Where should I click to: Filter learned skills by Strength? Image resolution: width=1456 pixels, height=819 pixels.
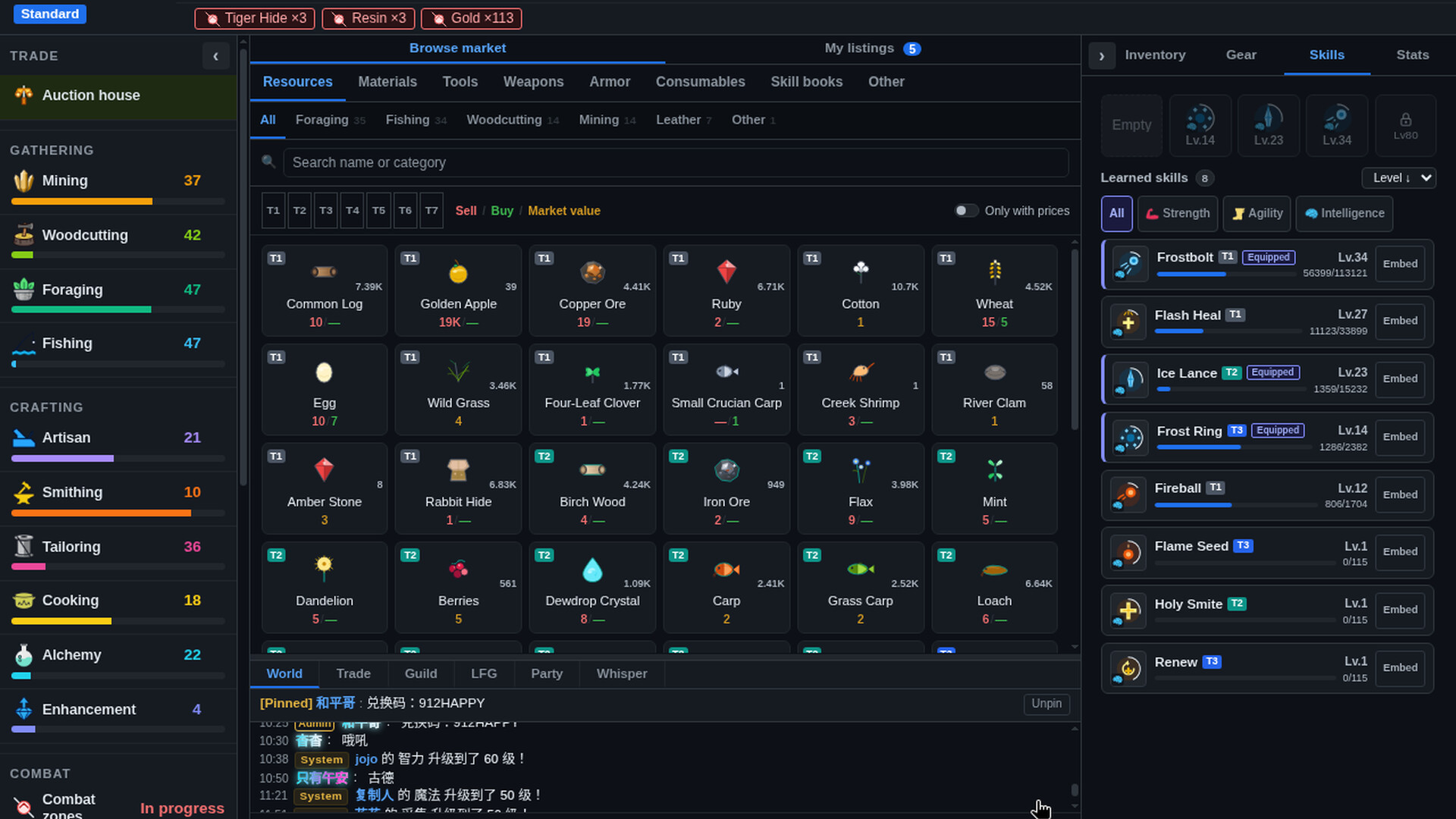(1178, 214)
